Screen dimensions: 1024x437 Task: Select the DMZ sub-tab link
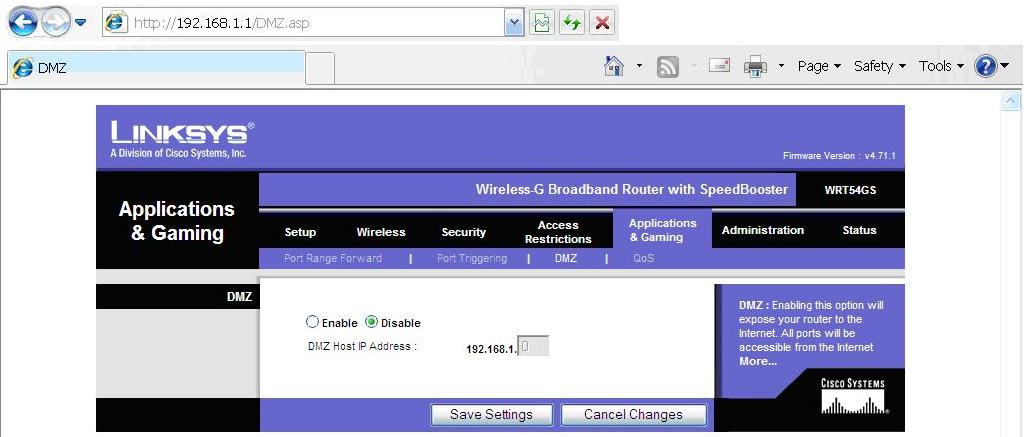(x=566, y=258)
